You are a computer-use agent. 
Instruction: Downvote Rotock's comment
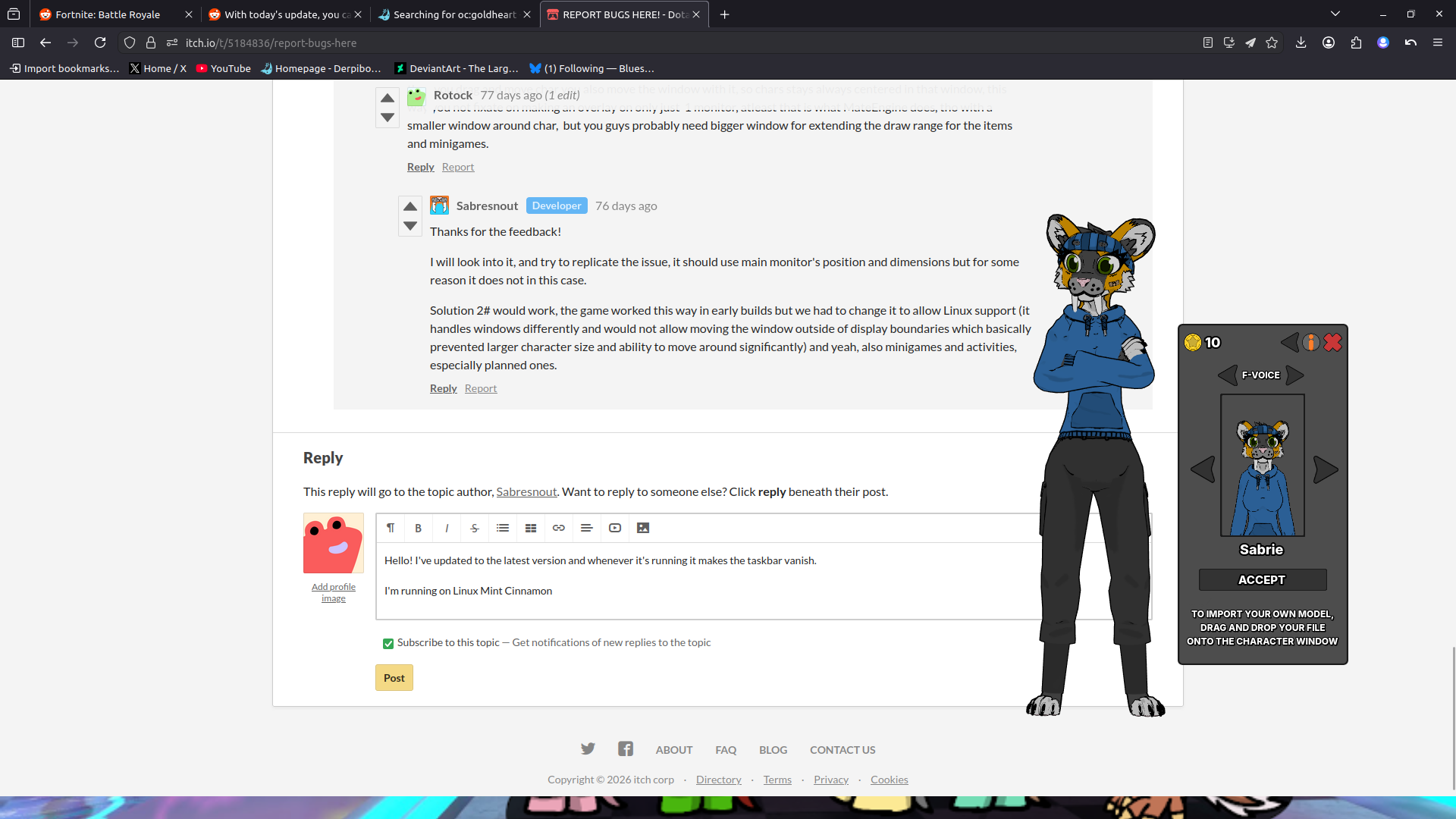tap(388, 118)
